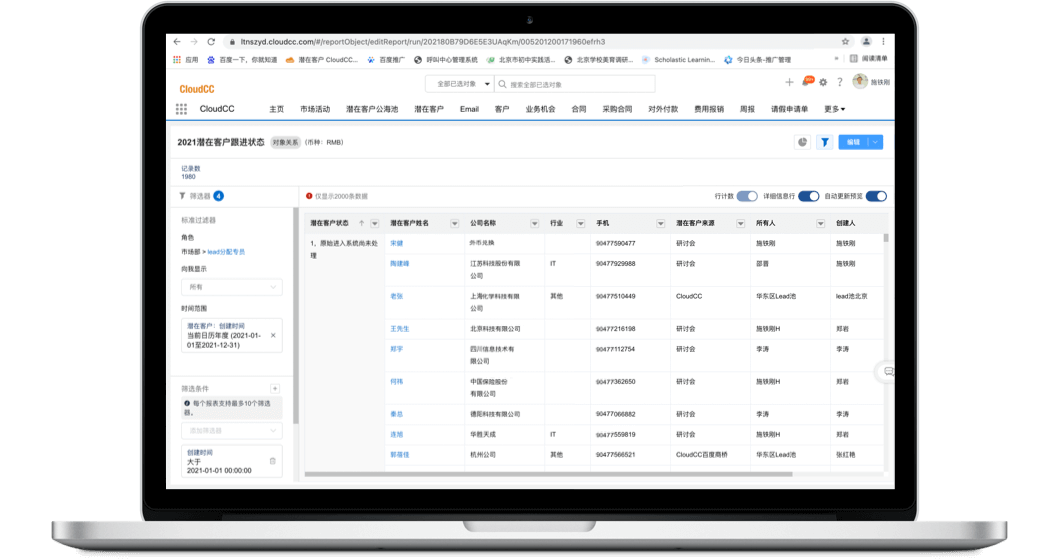Click the phone cell 90477590477
Image resolution: width=1060 pixels, height=559 pixels.
[x=615, y=243]
